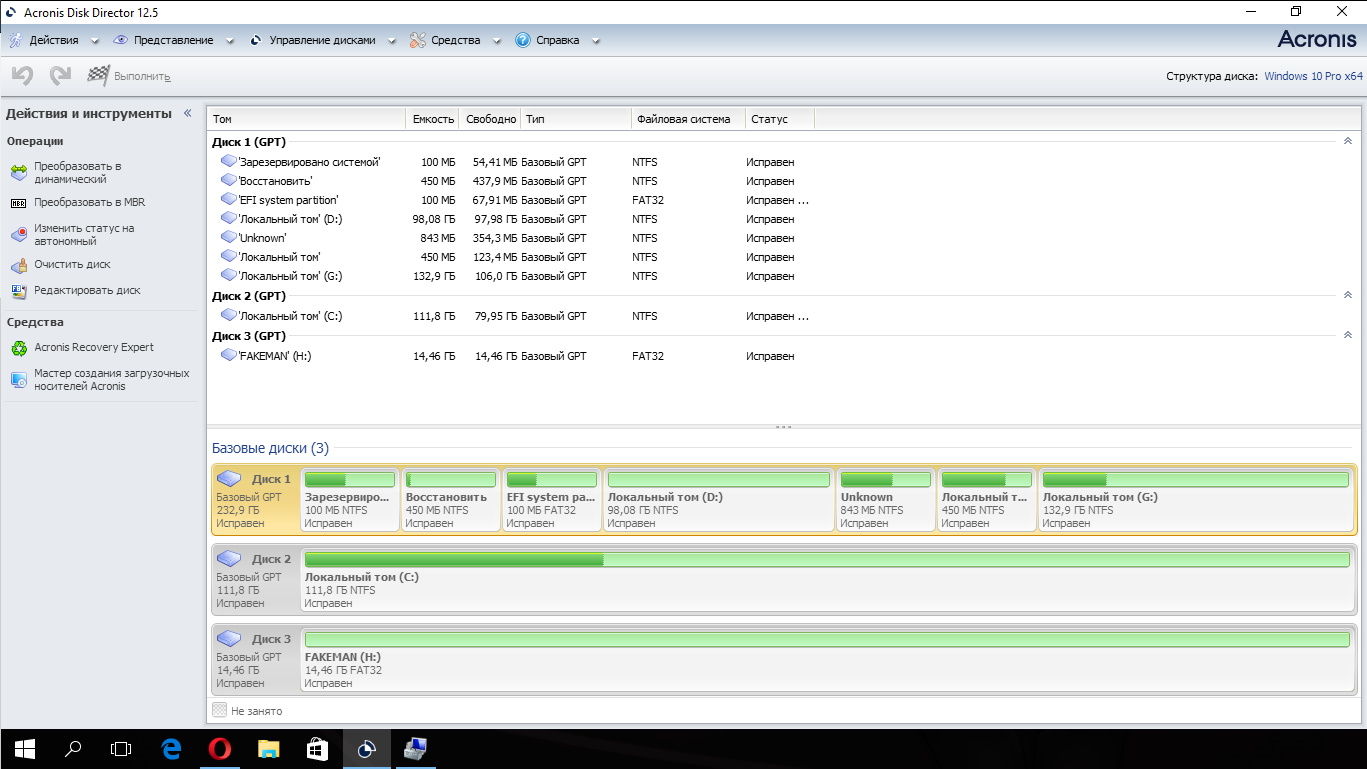The width and height of the screenshot is (1367, 769).
Task: Select Диск 3 icon in disk map
Action: (229, 639)
